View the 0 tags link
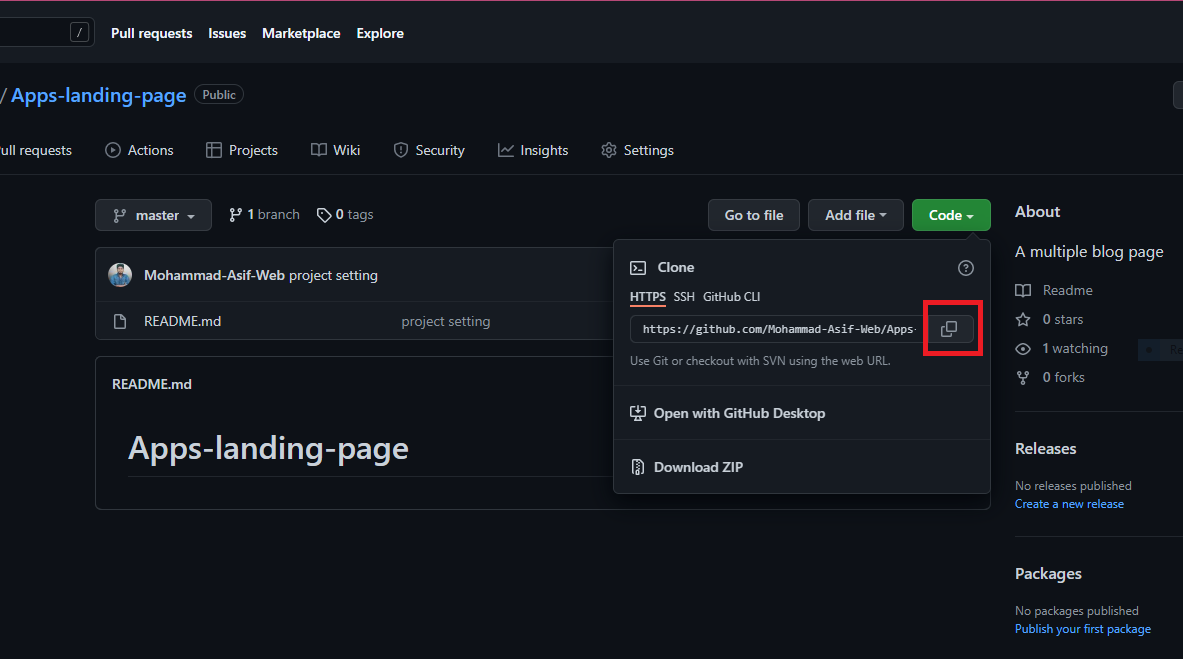The height and width of the screenshot is (659, 1183). [x=345, y=215]
